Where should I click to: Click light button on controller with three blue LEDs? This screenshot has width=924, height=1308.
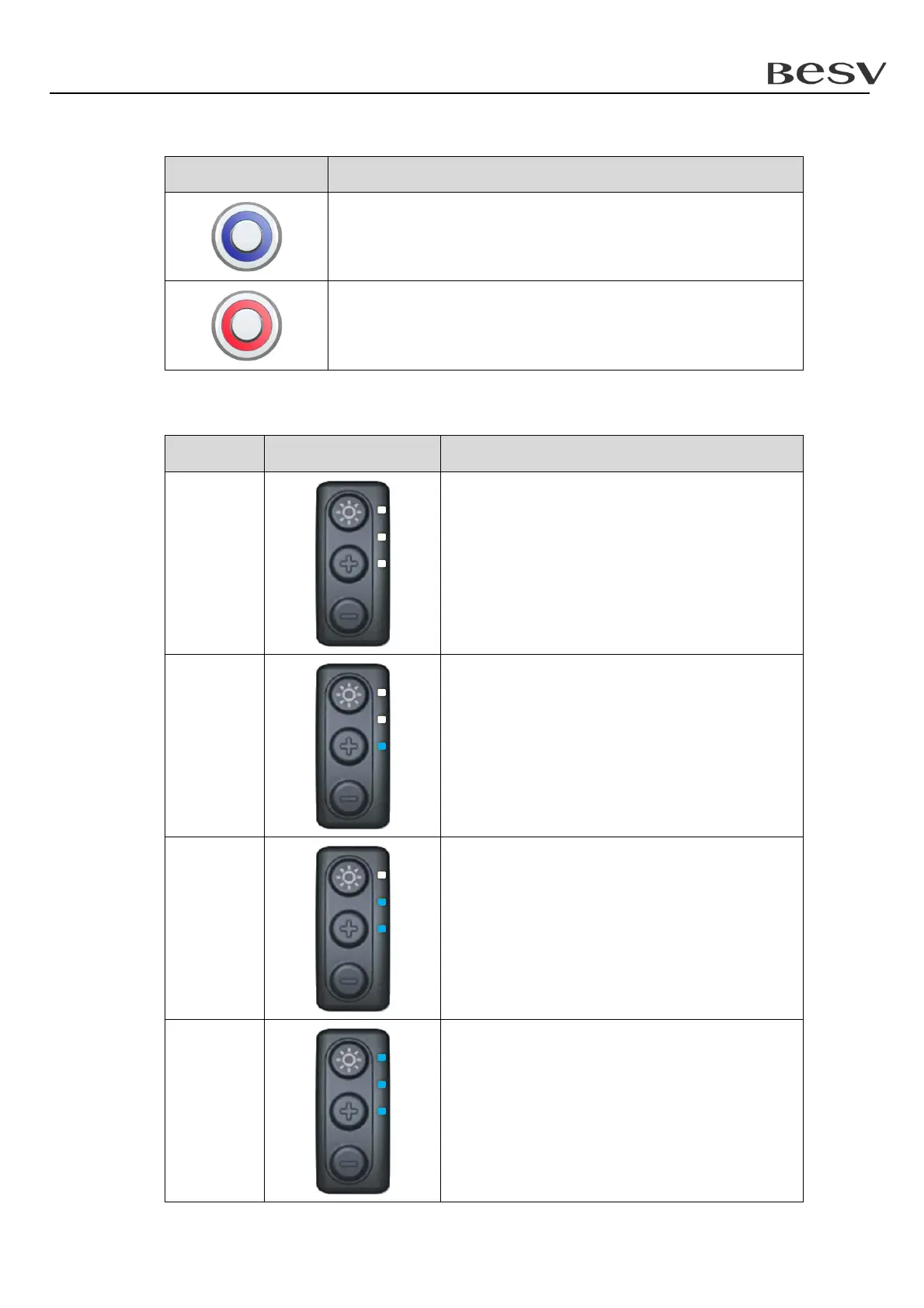pyautogui.click(x=349, y=1060)
